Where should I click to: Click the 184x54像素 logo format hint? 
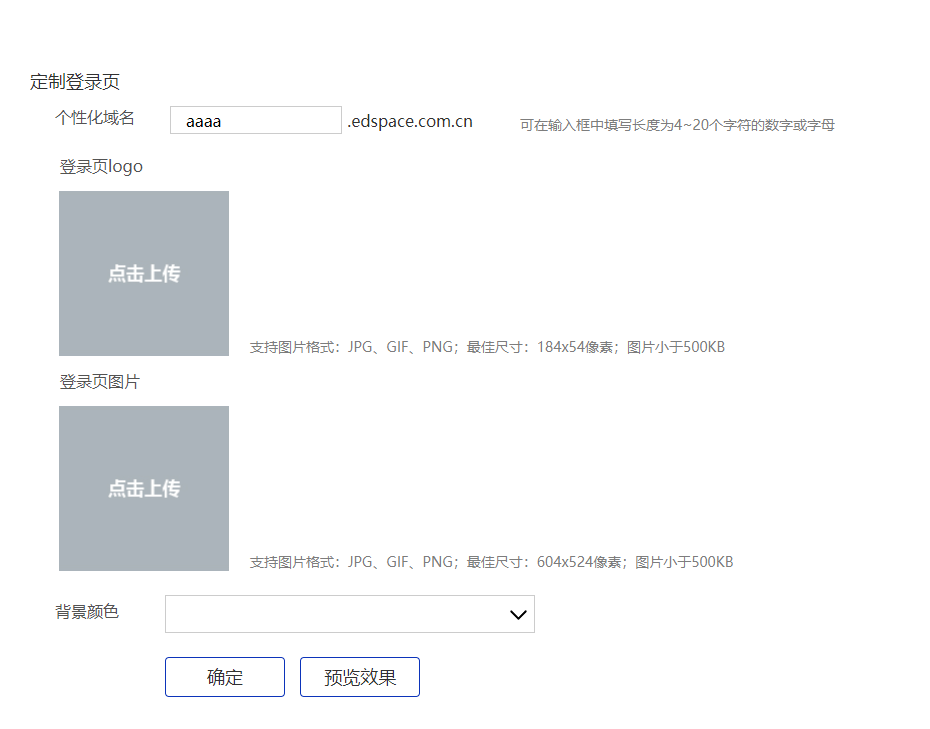[x=487, y=348]
